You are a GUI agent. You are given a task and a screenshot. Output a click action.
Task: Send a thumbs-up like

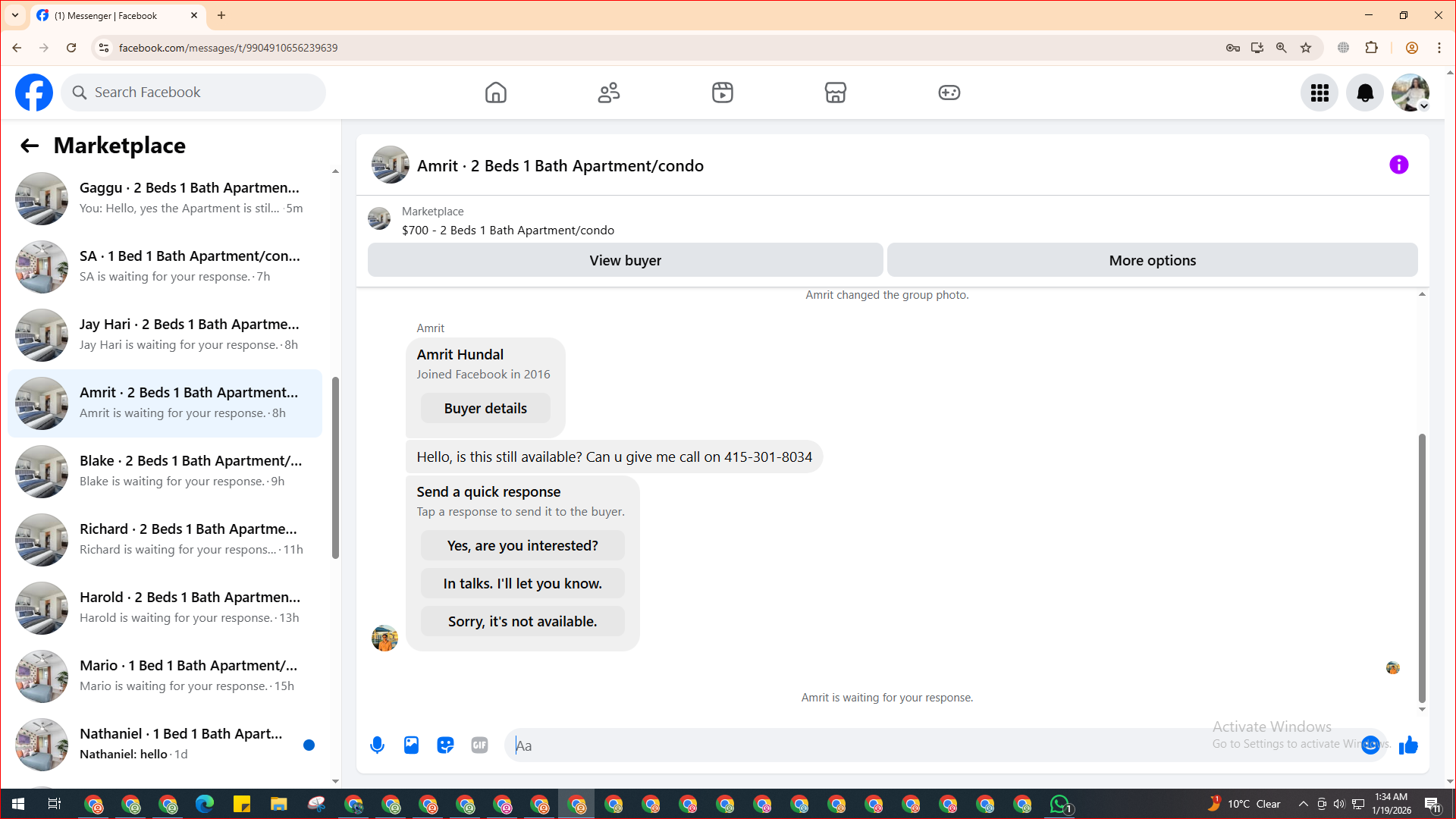(1408, 745)
